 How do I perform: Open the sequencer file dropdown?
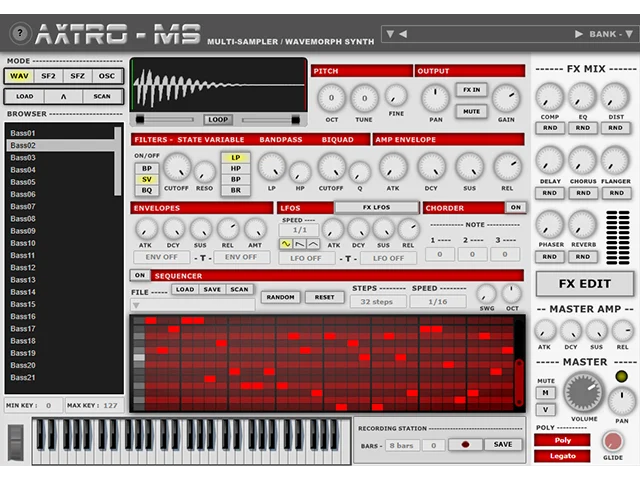click(193, 305)
